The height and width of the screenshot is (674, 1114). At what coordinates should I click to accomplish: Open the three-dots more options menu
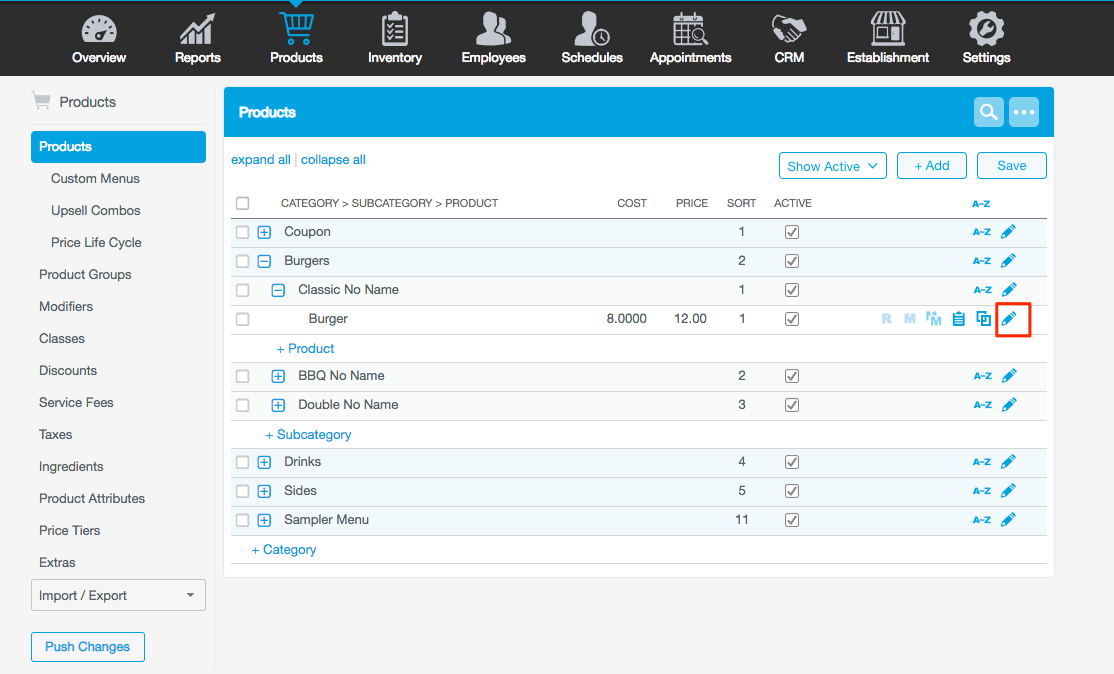point(1024,112)
